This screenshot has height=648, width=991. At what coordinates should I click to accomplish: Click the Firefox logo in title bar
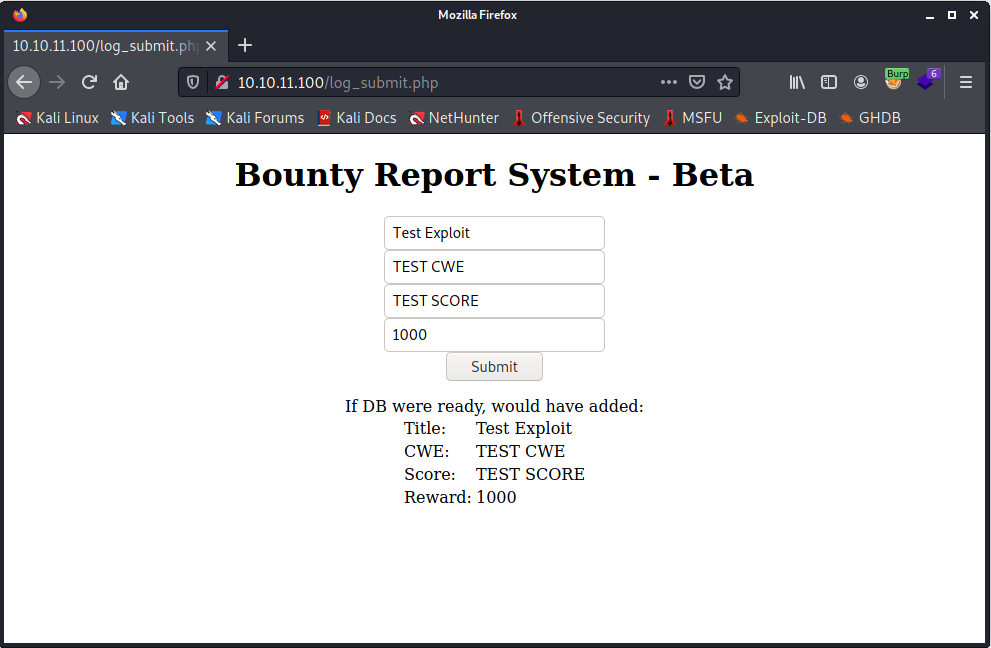coord(20,15)
